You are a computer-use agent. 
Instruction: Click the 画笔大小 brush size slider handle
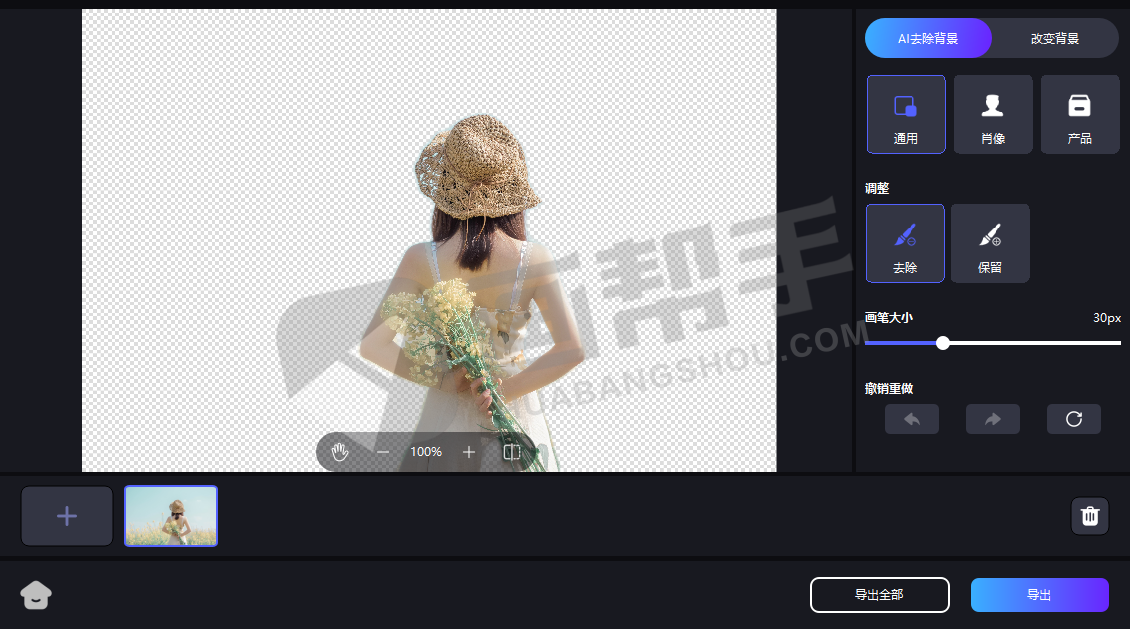point(943,343)
